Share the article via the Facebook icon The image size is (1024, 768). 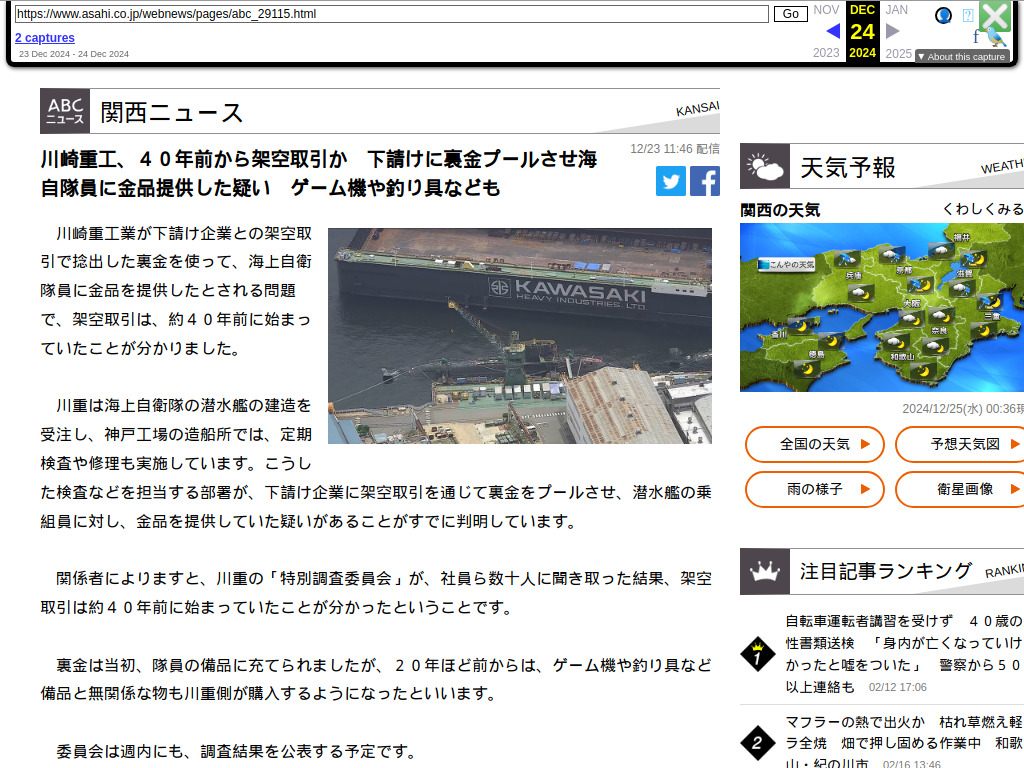tap(704, 181)
